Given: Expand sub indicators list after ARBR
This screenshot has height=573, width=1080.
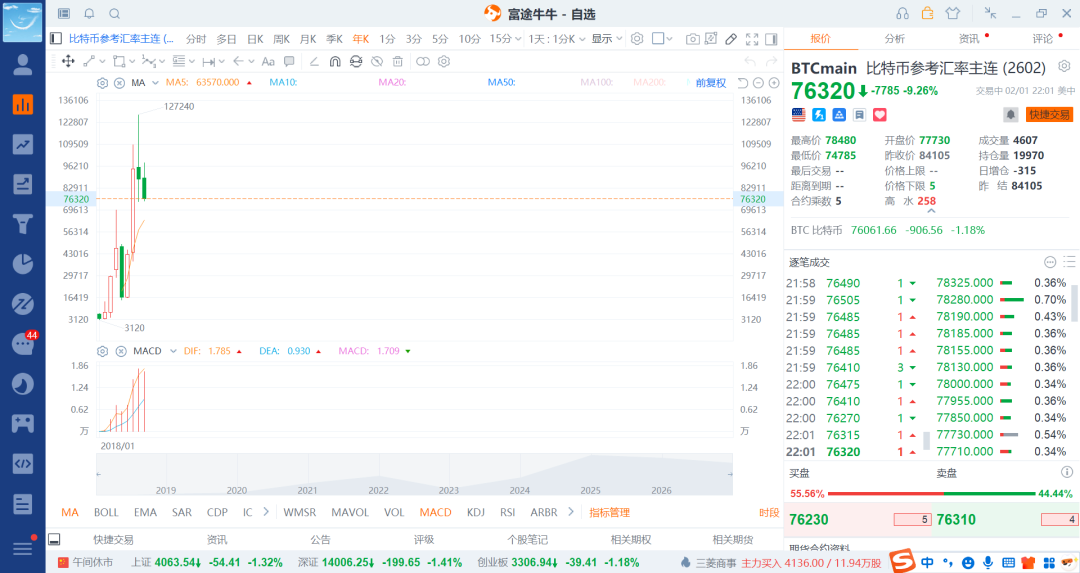Looking at the screenshot, I should click(571, 512).
